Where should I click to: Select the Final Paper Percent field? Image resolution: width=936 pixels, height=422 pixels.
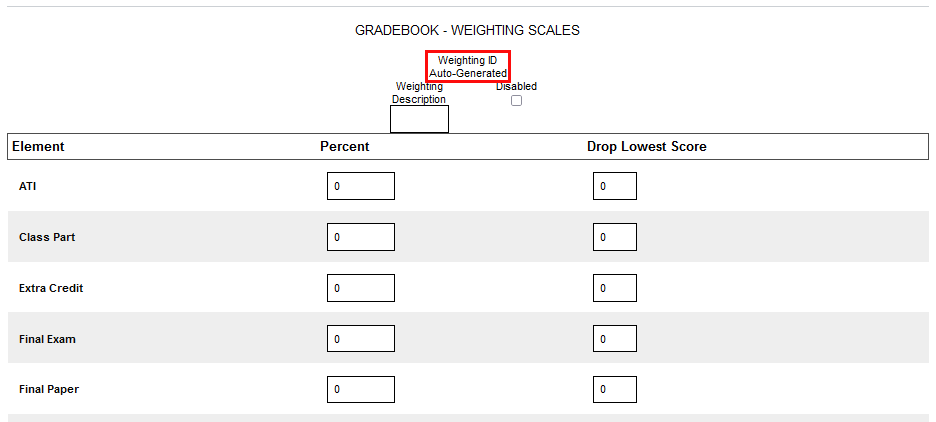point(360,389)
